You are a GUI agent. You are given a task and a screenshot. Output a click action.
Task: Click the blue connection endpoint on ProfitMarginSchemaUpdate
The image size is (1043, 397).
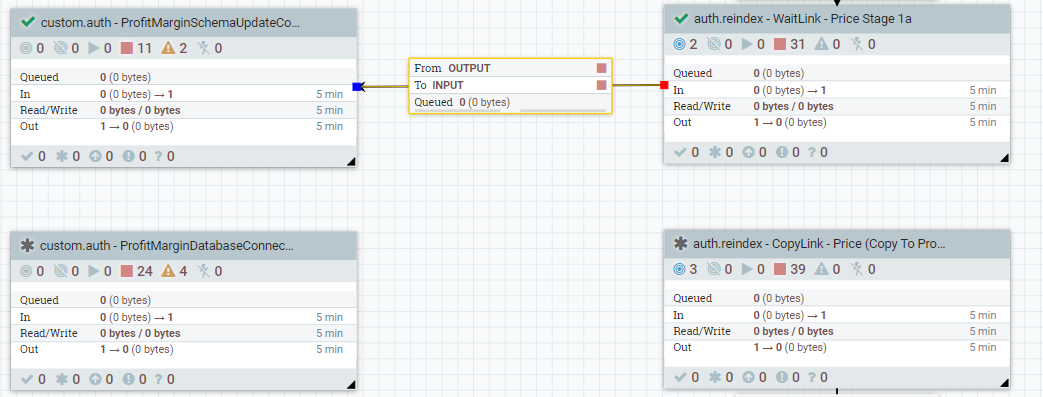pos(357,86)
